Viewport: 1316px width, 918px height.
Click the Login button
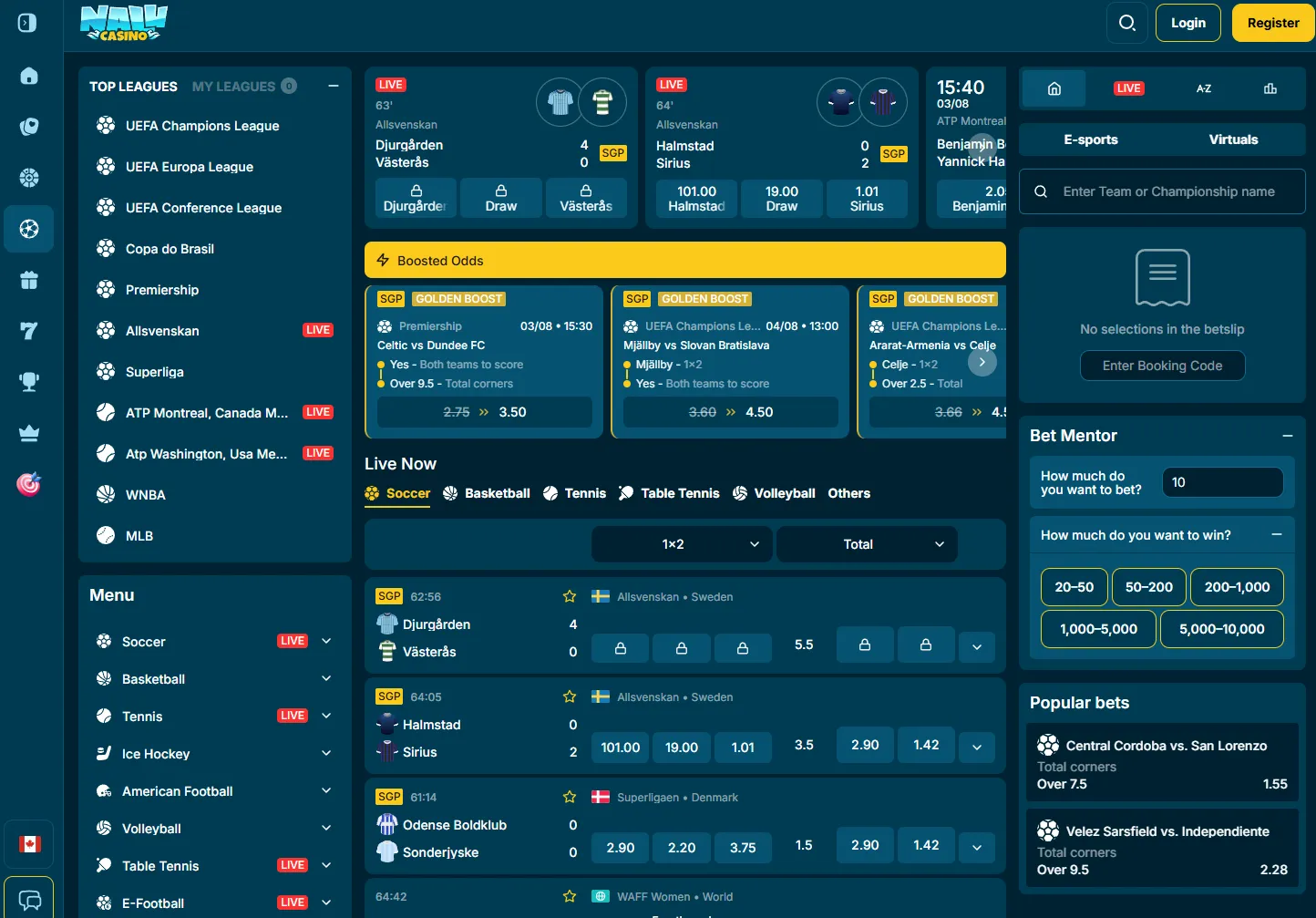[x=1188, y=23]
